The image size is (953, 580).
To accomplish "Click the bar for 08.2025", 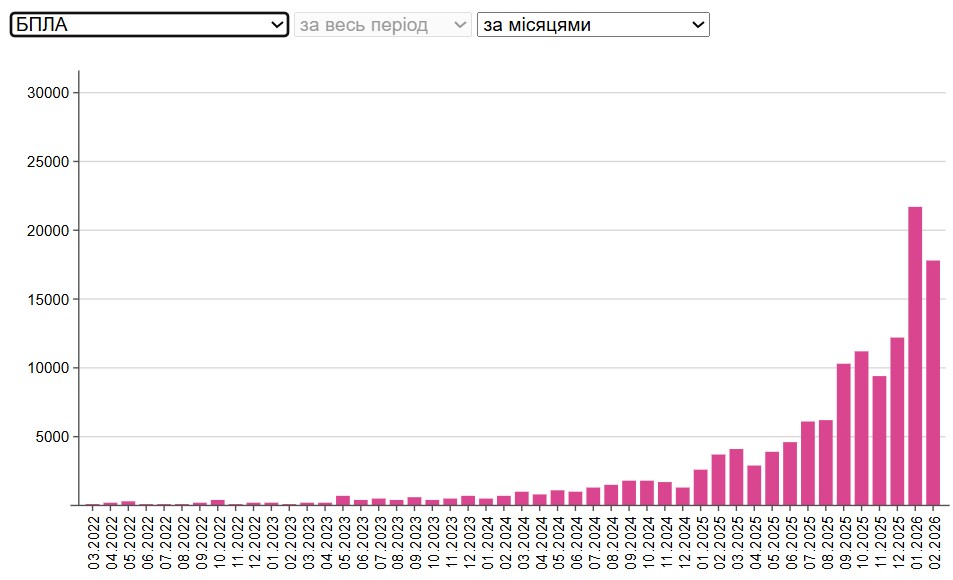I will (826, 462).
